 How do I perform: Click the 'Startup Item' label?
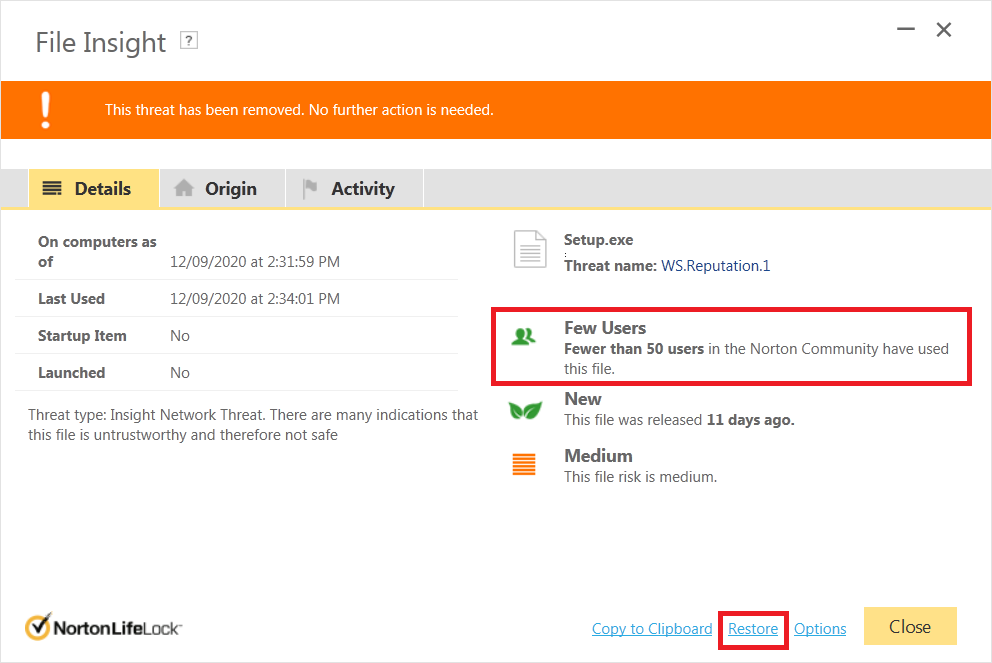(82, 335)
